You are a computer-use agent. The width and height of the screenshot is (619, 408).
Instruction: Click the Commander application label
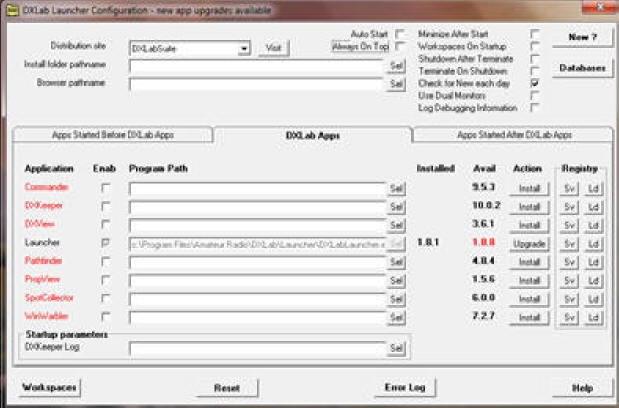[x=47, y=187]
